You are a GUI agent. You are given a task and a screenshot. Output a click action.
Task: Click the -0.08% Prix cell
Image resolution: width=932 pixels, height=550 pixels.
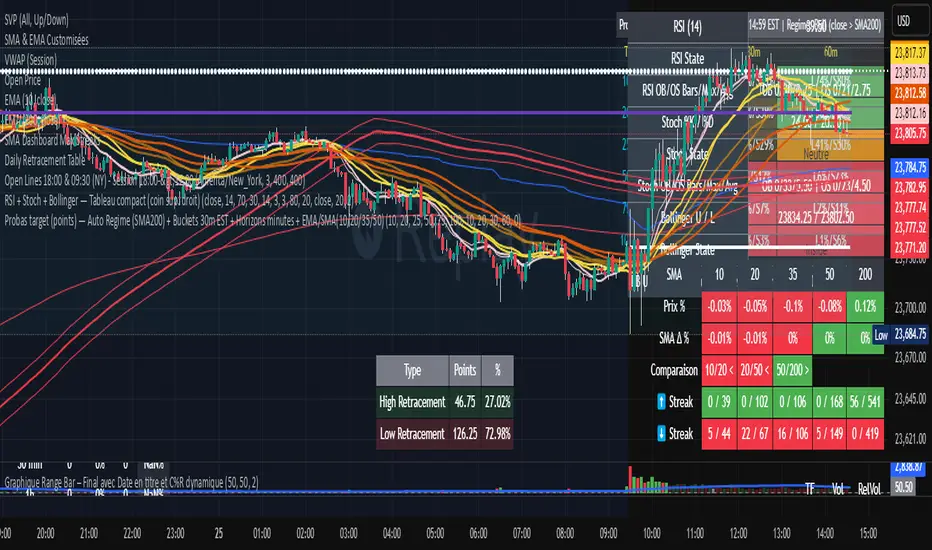click(x=829, y=307)
